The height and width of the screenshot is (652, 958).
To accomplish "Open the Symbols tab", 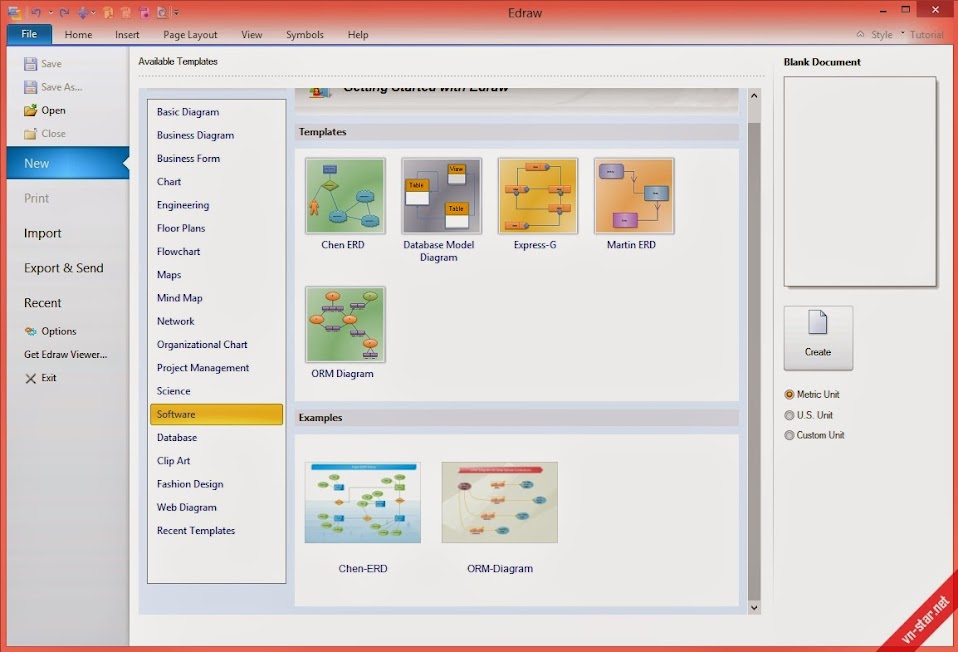I will tap(305, 35).
